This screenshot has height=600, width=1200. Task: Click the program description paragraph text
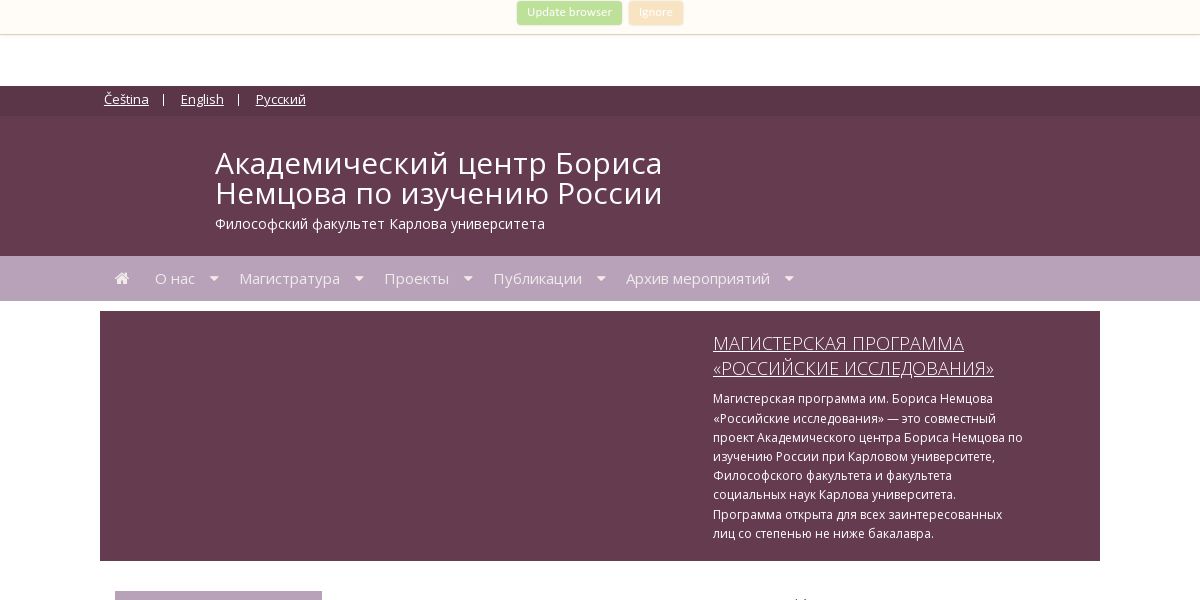868,466
